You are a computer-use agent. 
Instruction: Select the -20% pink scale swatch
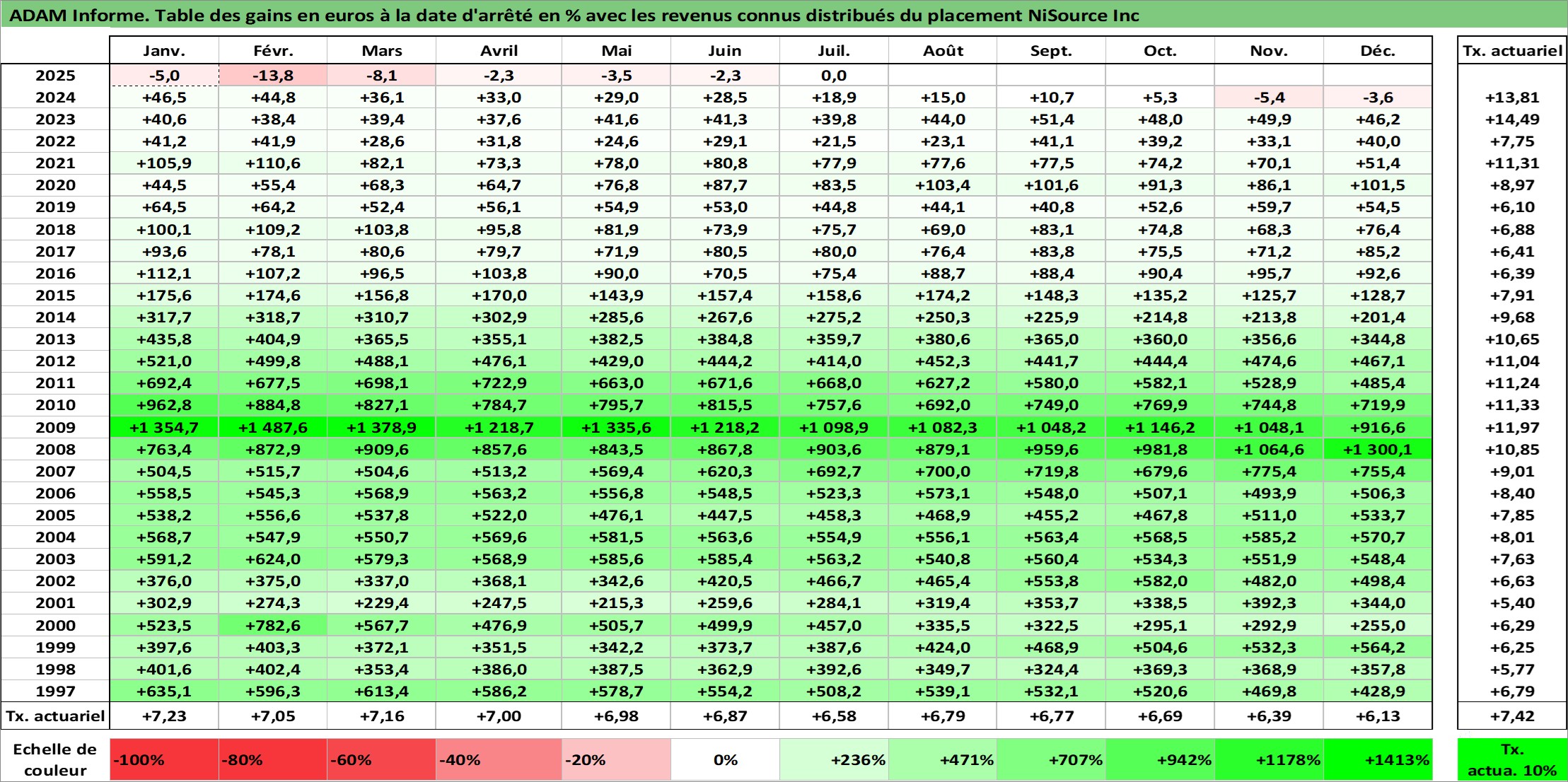616,759
